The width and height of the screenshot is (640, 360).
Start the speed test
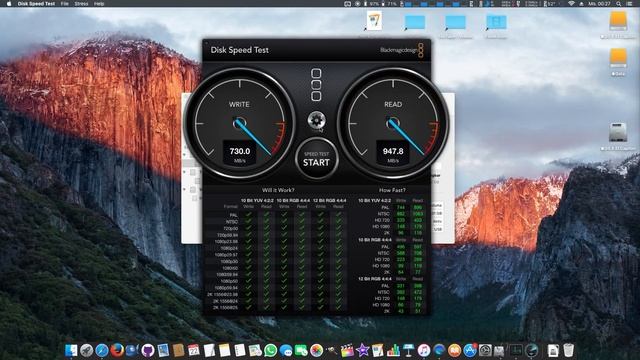tap(316, 159)
